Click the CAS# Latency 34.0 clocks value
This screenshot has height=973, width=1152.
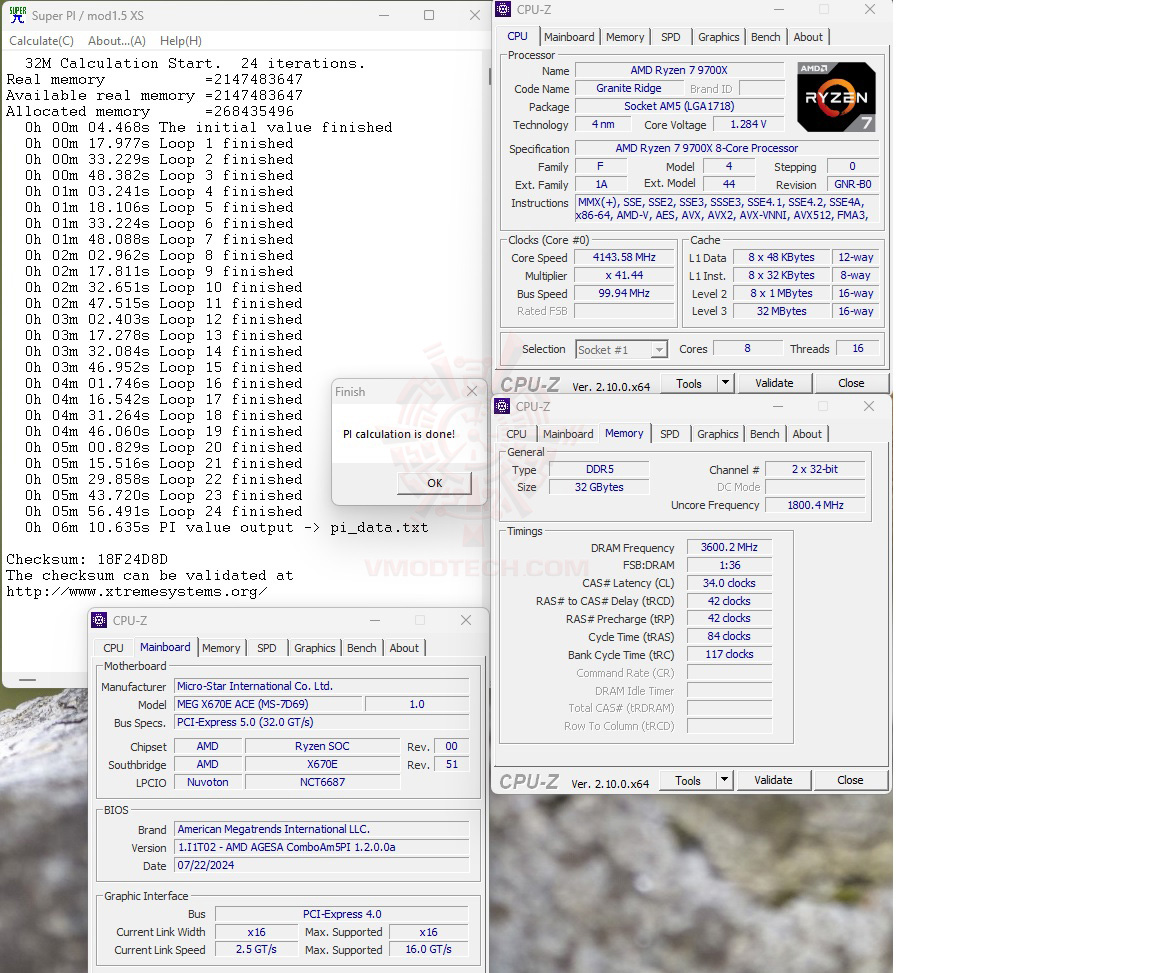coord(729,583)
